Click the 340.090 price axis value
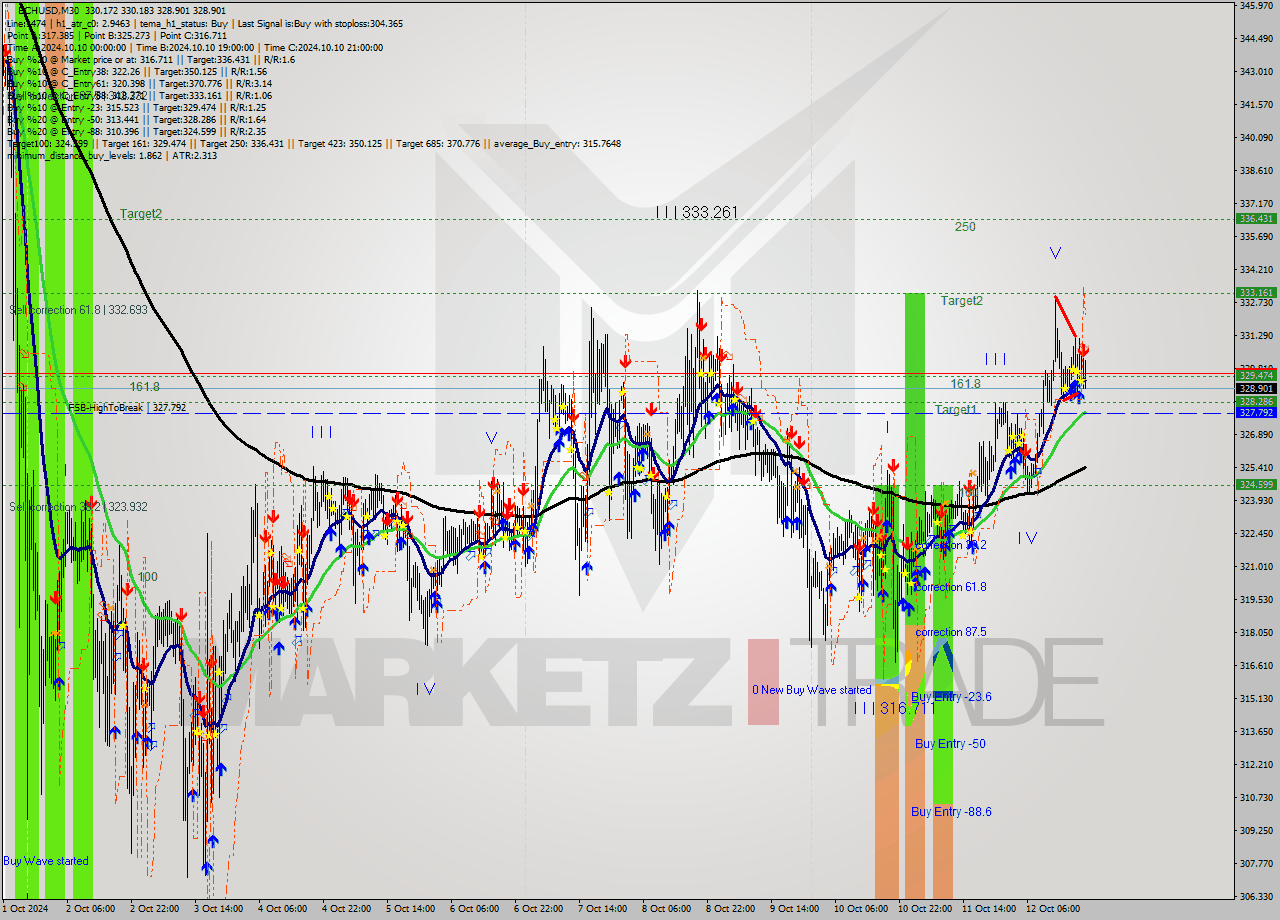The image size is (1280, 920). click(1256, 137)
